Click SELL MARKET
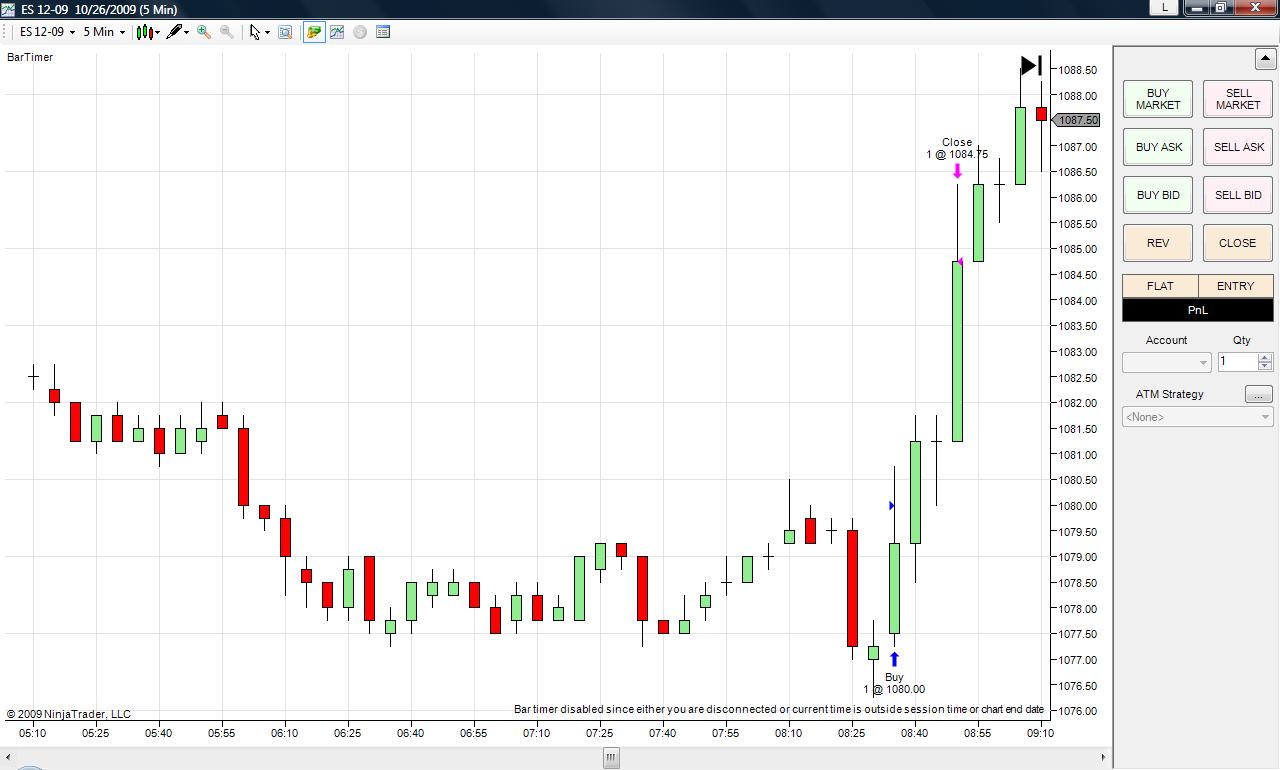1280x770 pixels. click(x=1238, y=99)
